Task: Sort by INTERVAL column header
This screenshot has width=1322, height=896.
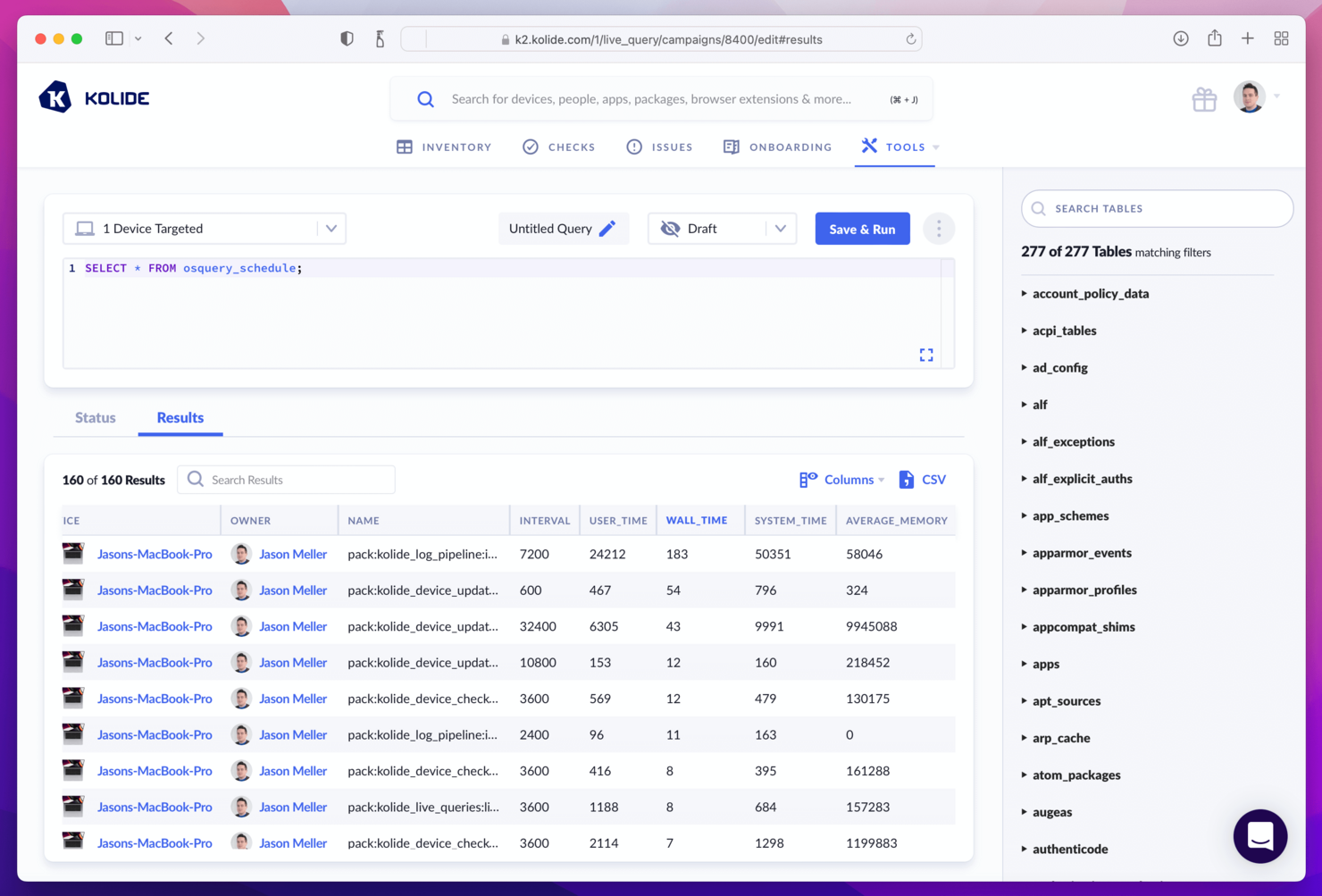Action: coord(545,521)
